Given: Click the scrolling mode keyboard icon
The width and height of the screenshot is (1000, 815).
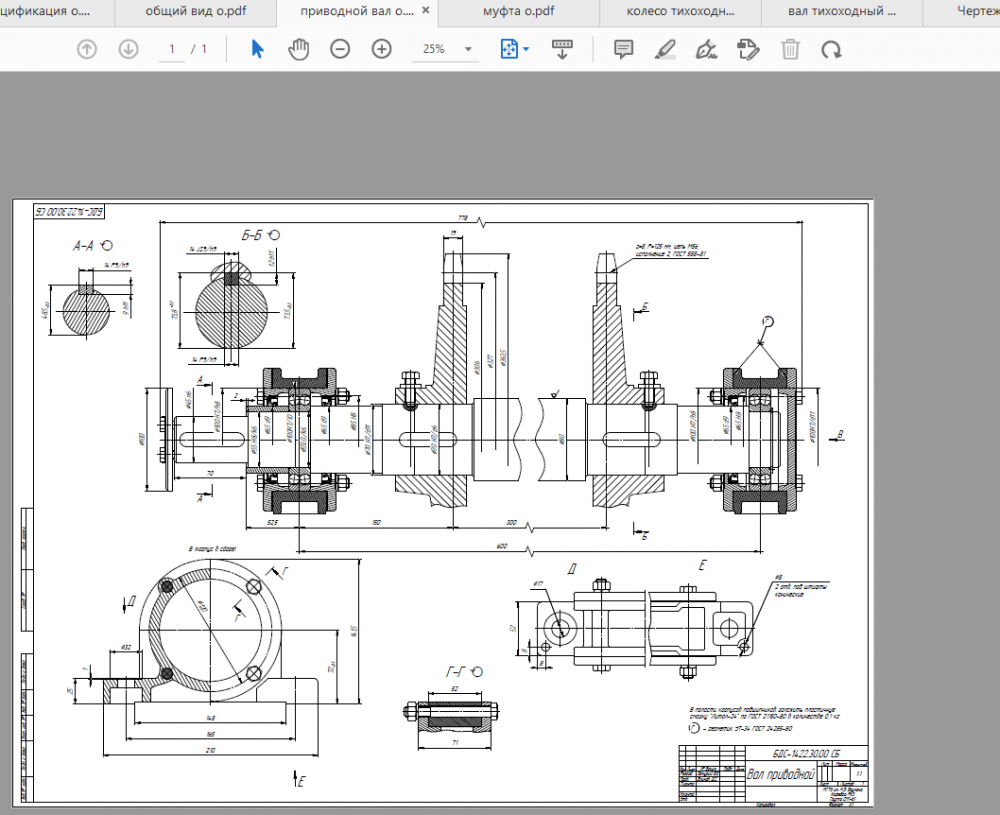Looking at the screenshot, I should click(562, 49).
